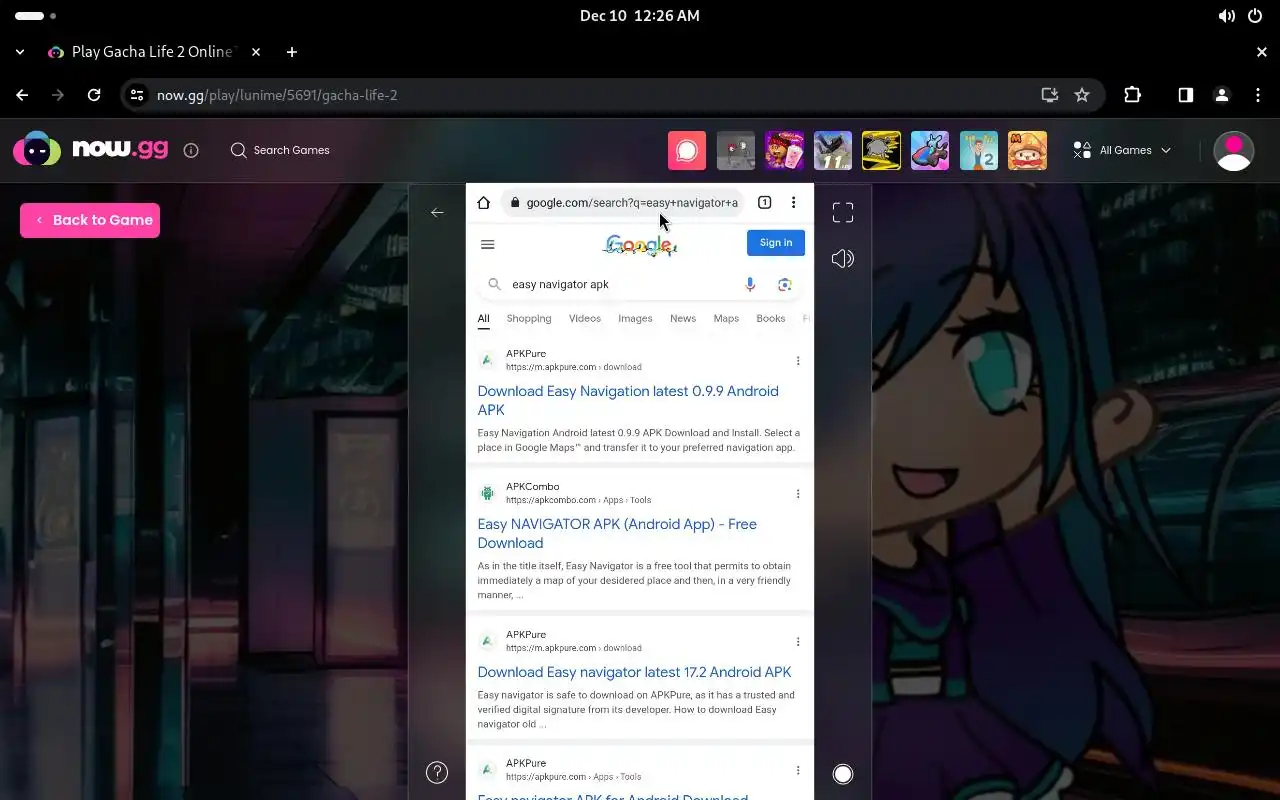Expand the tab search dropdown arrow
Viewport: 1280px width, 800px height.
(x=20, y=52)
